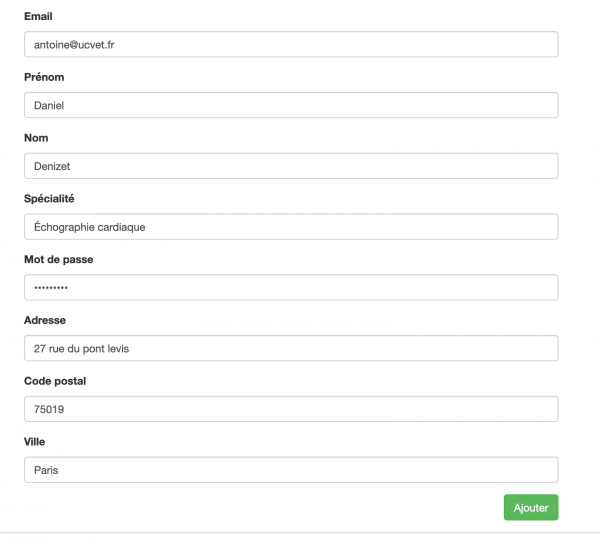The width and height of the screenshot is (600, 547).
Task: Click the '27 rue du pont levis' text
Action: click(x=81, y=348)
